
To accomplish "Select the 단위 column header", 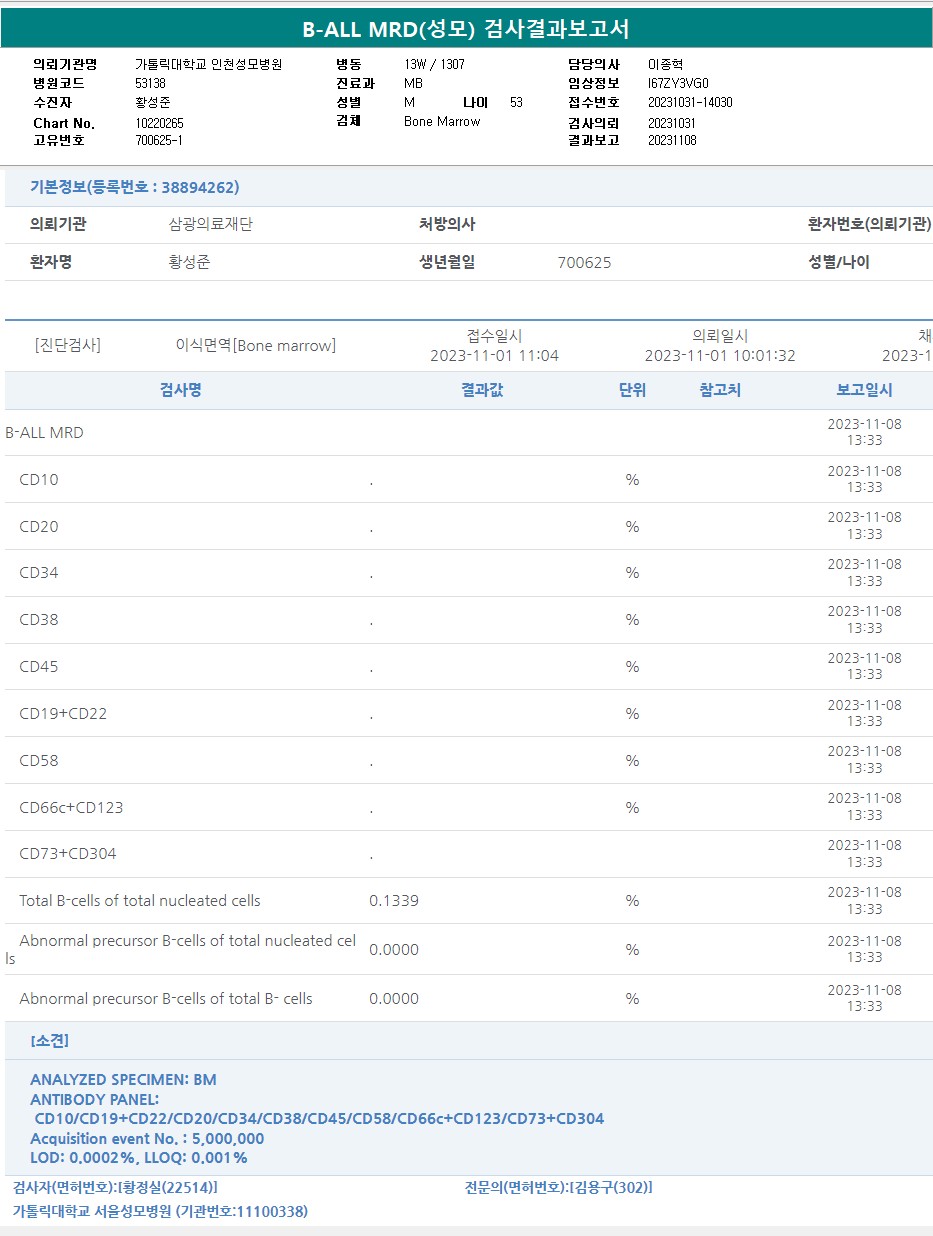I will tap(632, 390).
